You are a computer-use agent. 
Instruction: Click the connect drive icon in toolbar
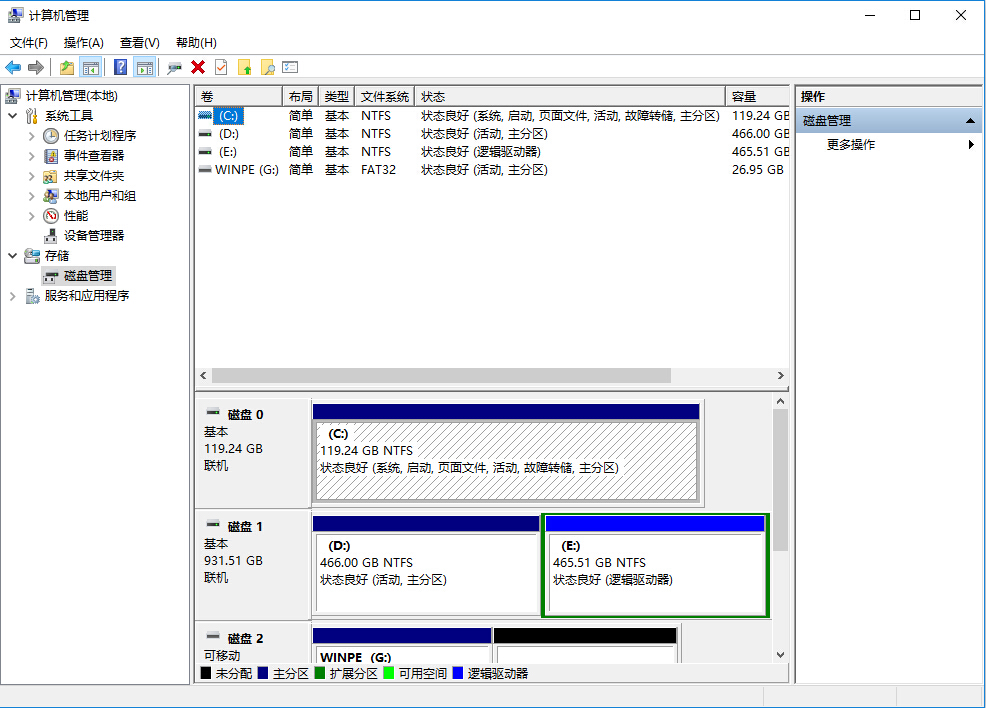pyautogui.click(x=175, y=67)
